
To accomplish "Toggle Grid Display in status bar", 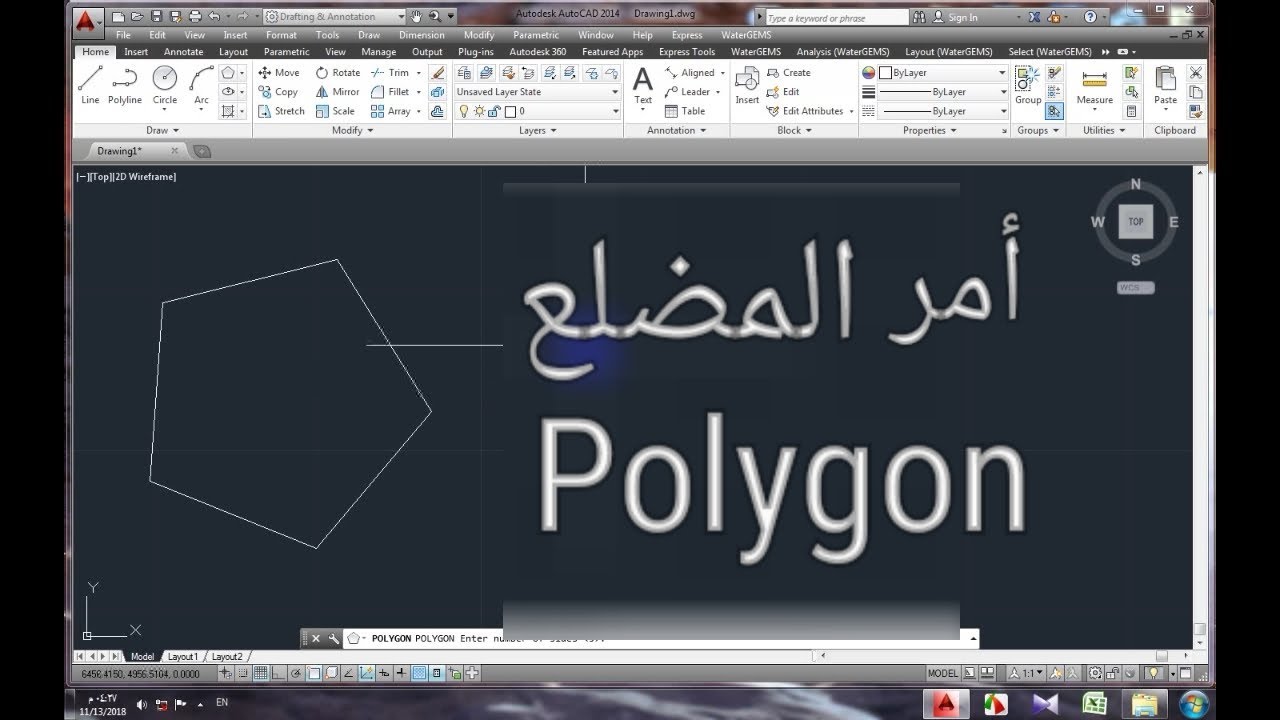I will [262, 674].
